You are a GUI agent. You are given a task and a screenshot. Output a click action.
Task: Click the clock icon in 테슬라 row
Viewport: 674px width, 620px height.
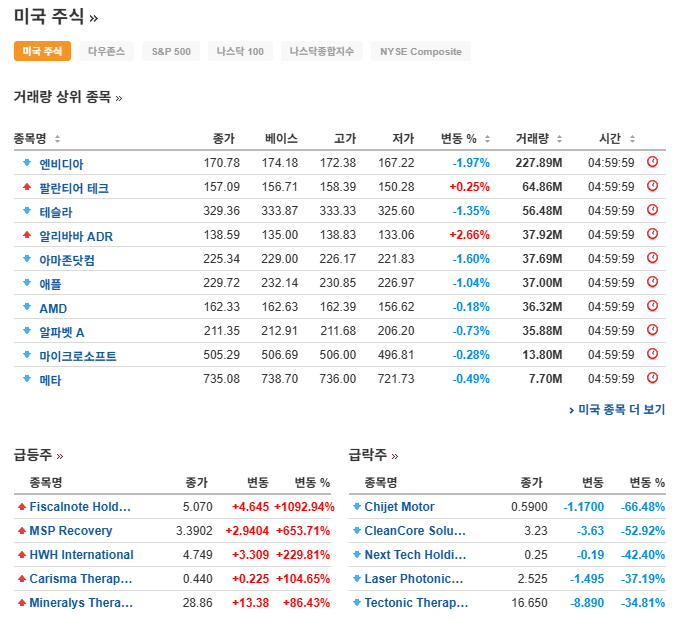click(652, 210)
